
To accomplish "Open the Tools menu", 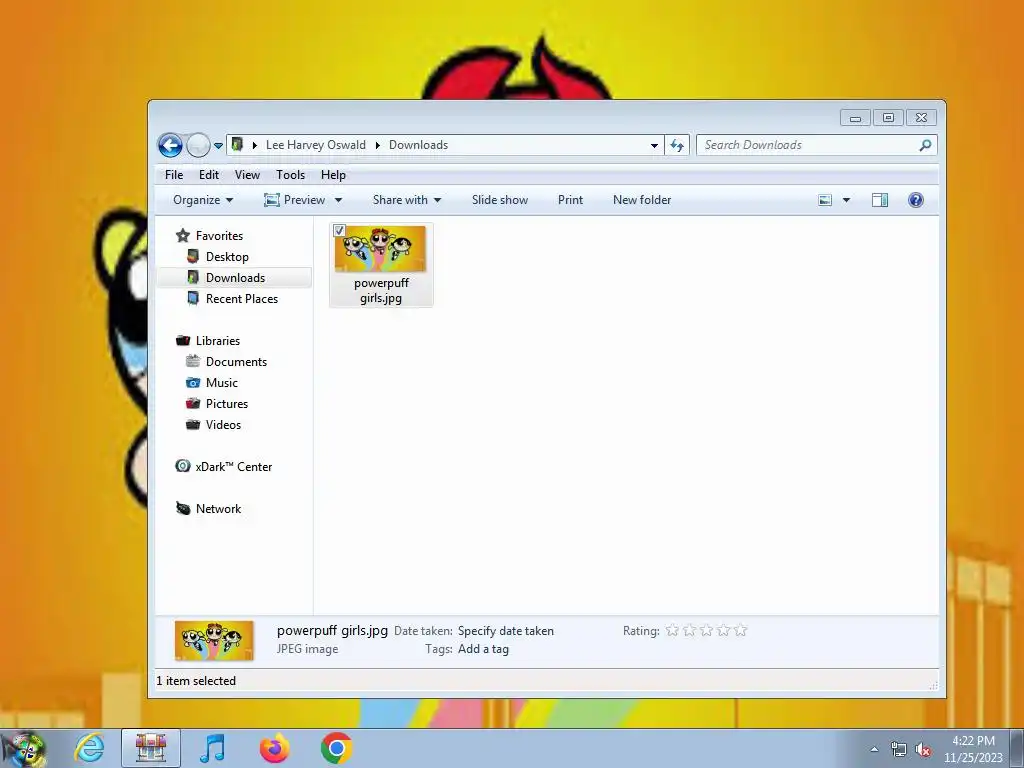I will [x=290, y=175].
